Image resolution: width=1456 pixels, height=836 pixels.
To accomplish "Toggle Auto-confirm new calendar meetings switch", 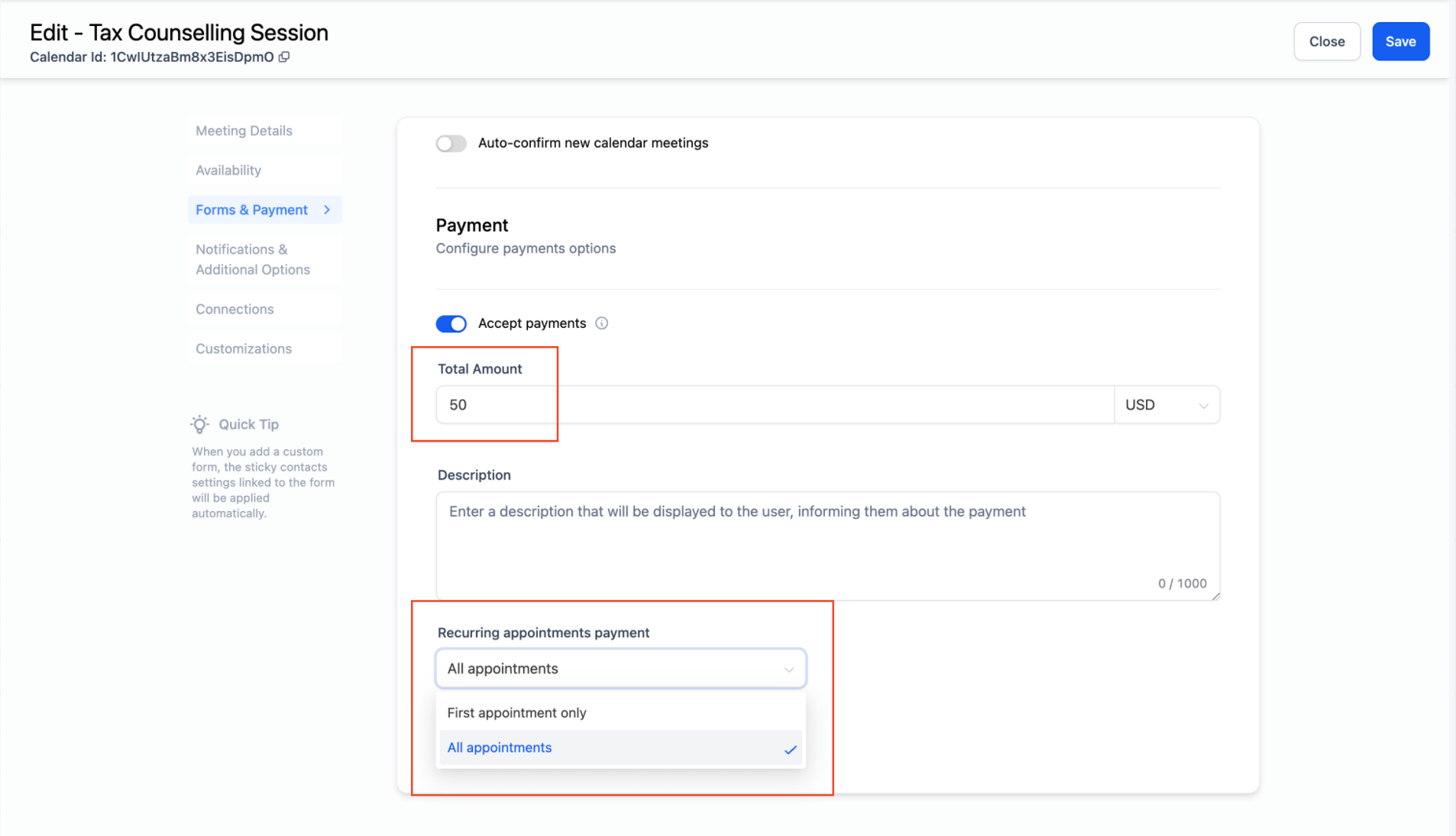I will pyautogui.click(x=451, y=144).
